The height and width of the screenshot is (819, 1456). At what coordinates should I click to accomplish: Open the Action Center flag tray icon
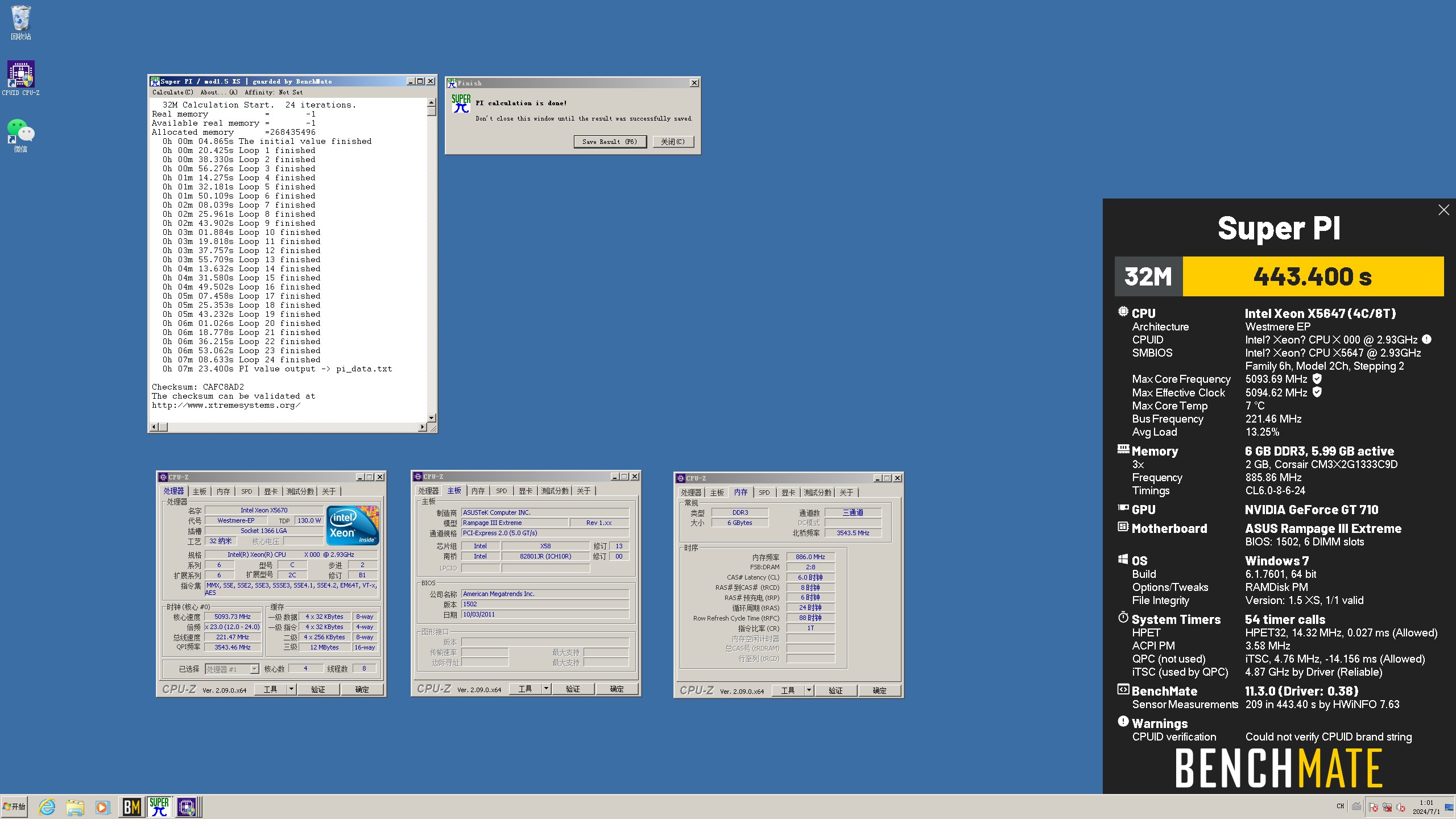(1374, 807)
